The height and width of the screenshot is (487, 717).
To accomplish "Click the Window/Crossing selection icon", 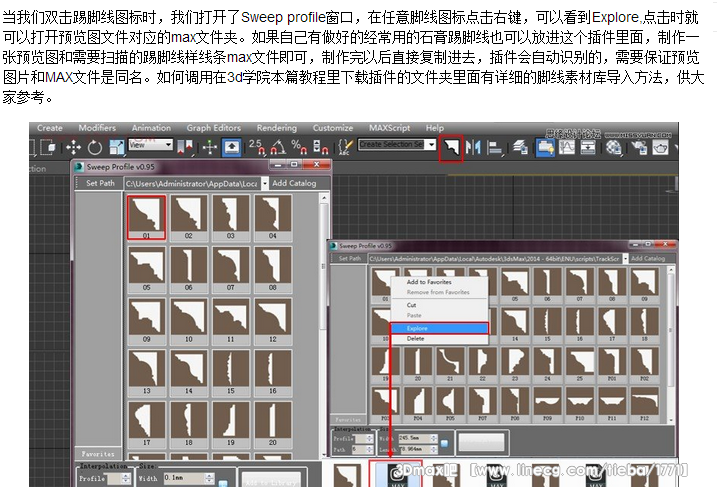I will (x=48, y=147).
